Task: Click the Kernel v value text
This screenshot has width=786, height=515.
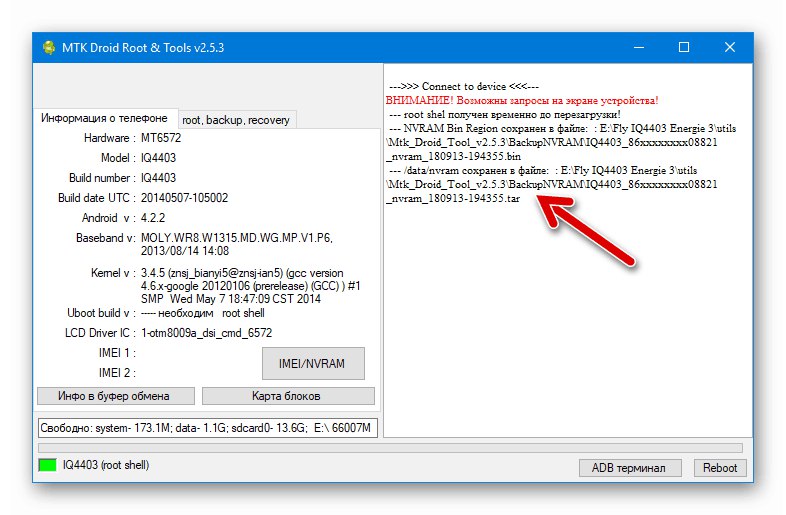Action: point(250,286)
